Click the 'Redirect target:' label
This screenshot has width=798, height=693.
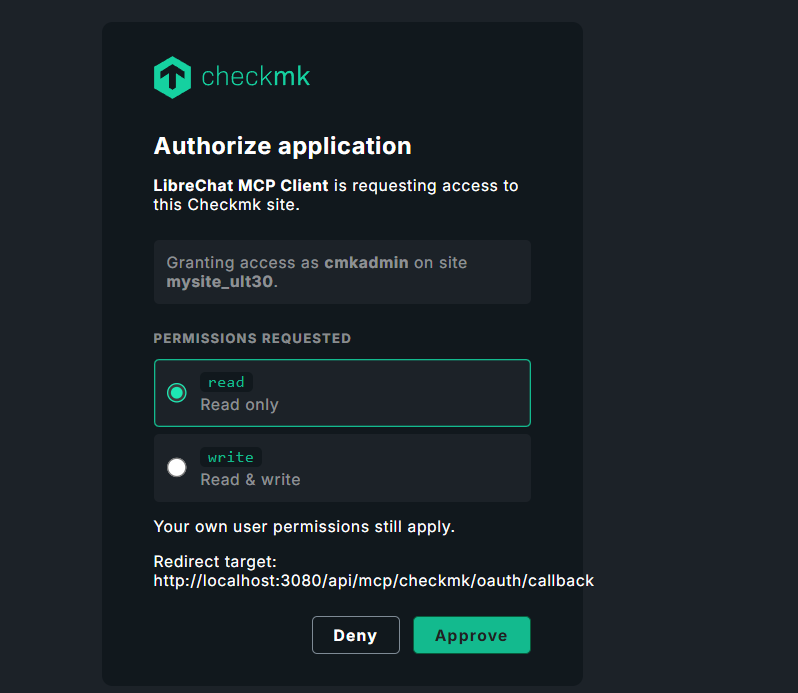(x=215, y=562)
